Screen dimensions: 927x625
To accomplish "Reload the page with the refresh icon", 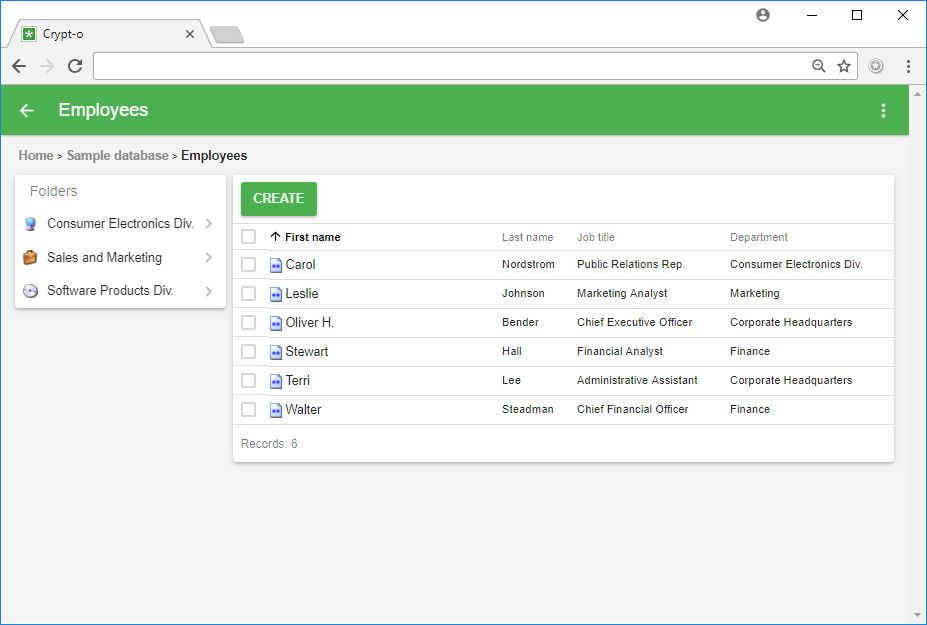I will coord(75,66).
